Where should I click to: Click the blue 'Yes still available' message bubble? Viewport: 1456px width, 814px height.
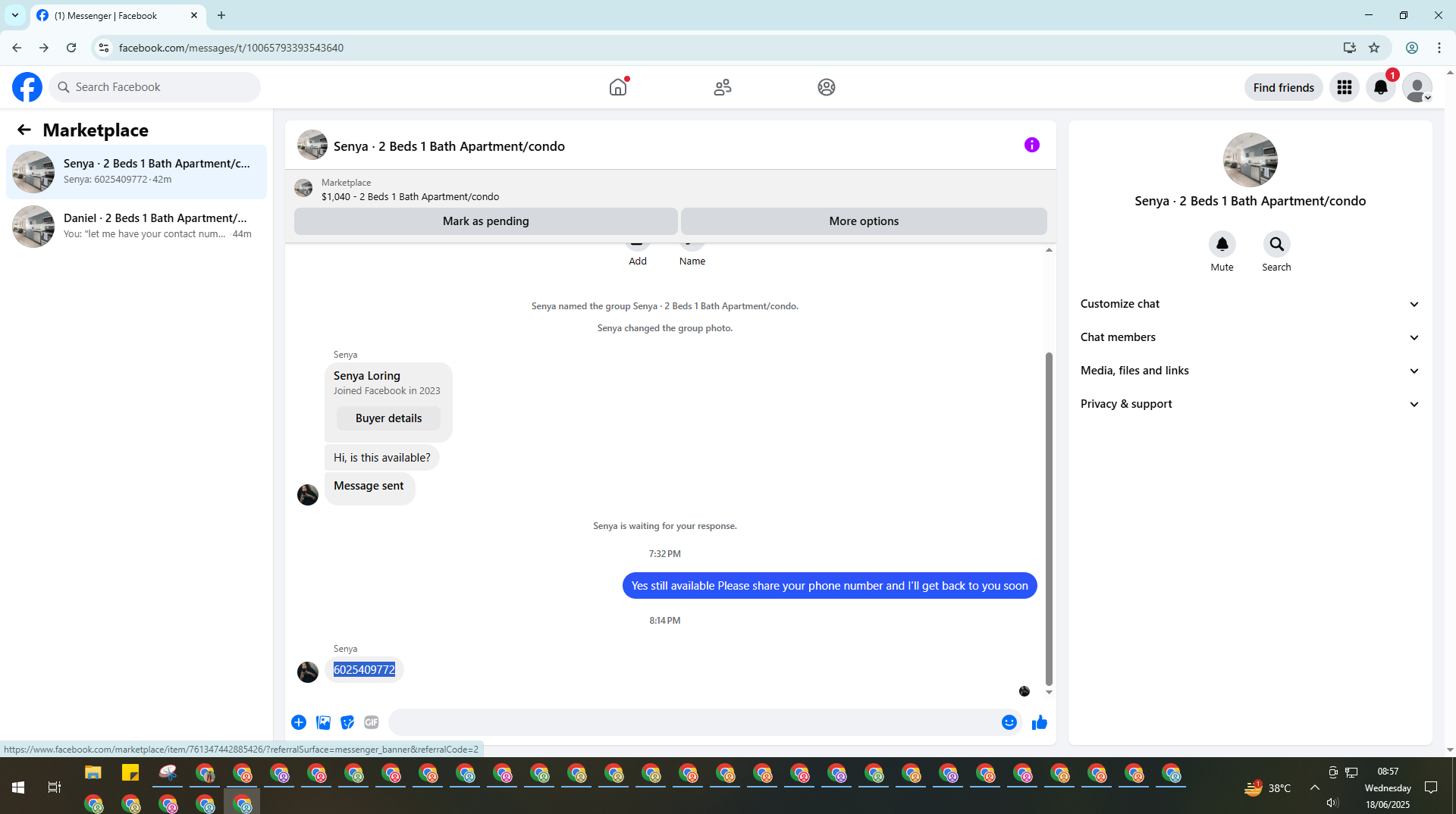[x=830, y=586]
